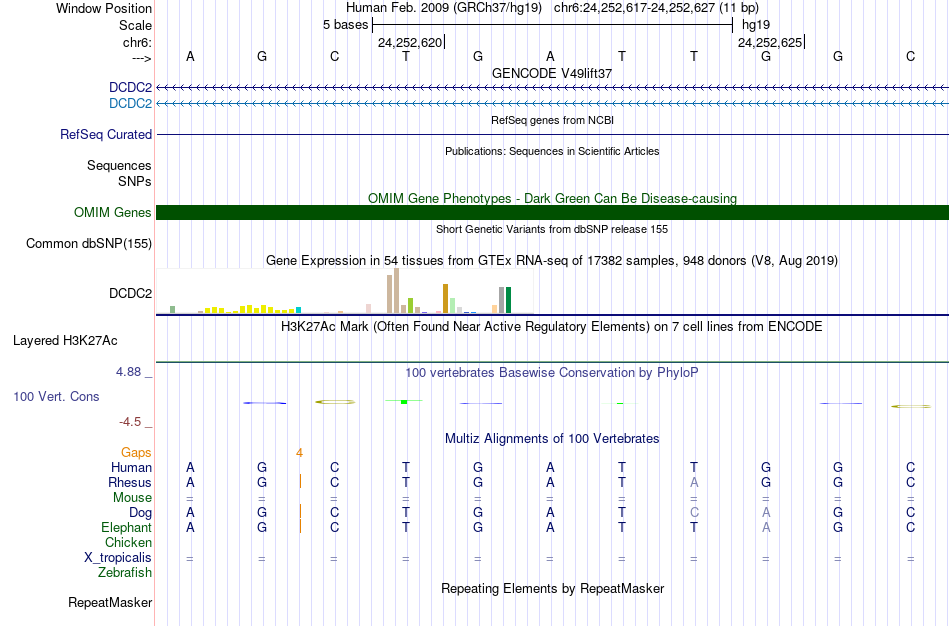
Task: Open the Layered H3K27Ac track label
Action: [65, 341]
